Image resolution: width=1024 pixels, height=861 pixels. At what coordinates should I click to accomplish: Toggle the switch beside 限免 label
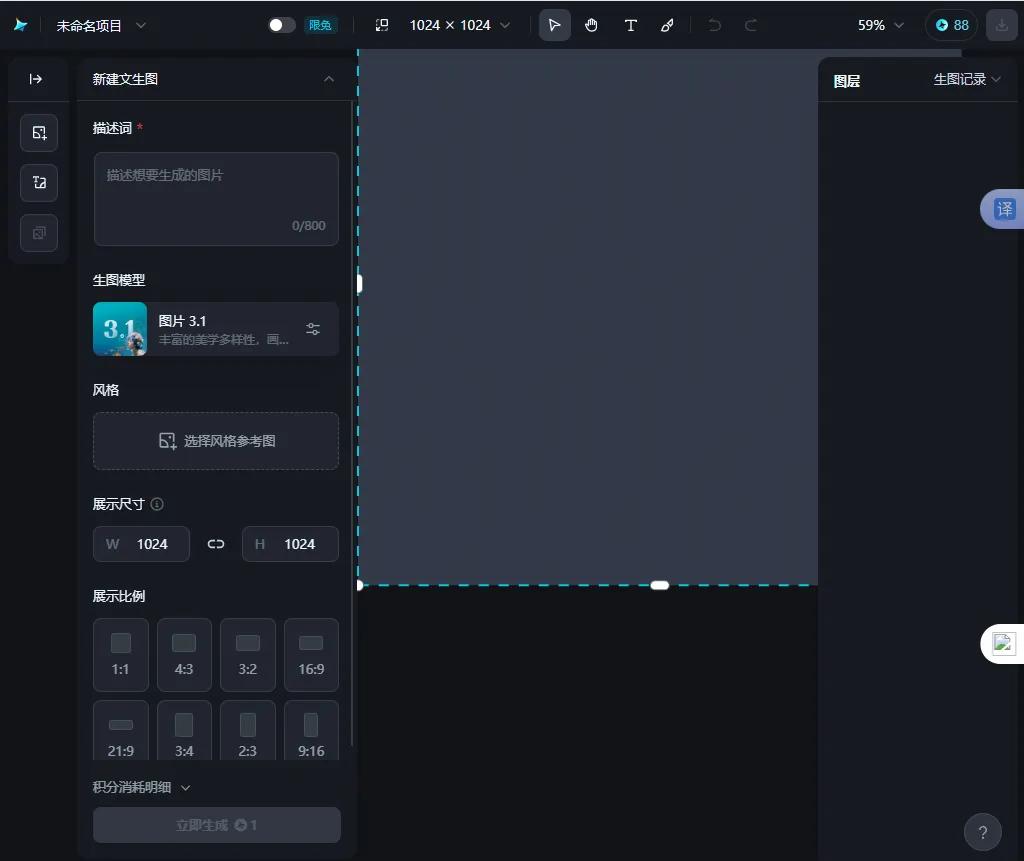point(282,25)
